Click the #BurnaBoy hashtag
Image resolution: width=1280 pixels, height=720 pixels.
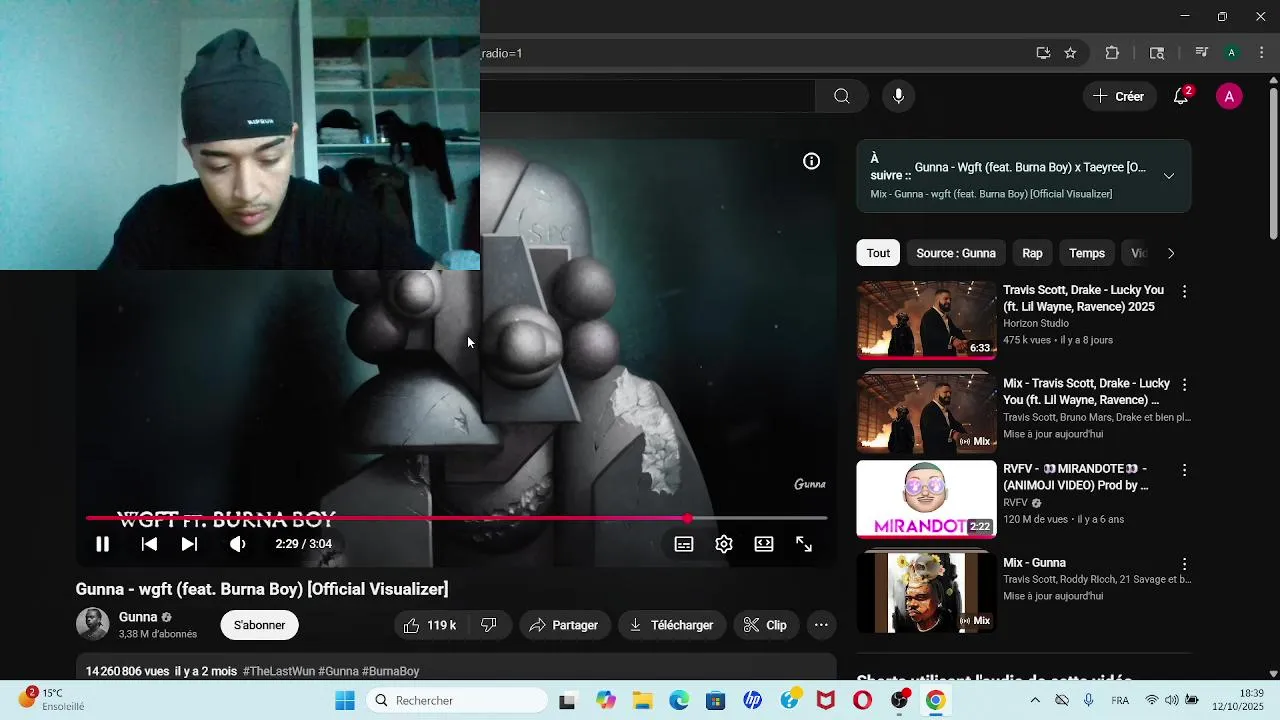pyautogui.click(x=390, y=671)
